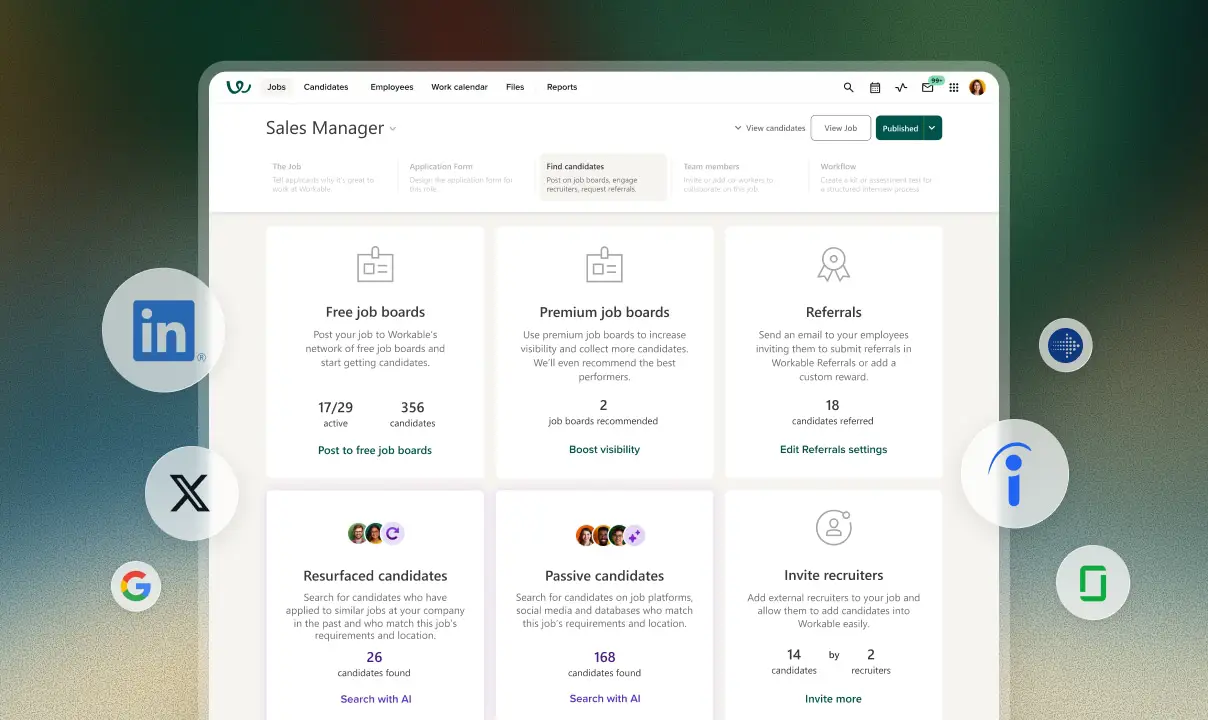Open the activity pulse icon
Image resolution: width=1208 pixels, height=720 pixels.
[901, 88]
